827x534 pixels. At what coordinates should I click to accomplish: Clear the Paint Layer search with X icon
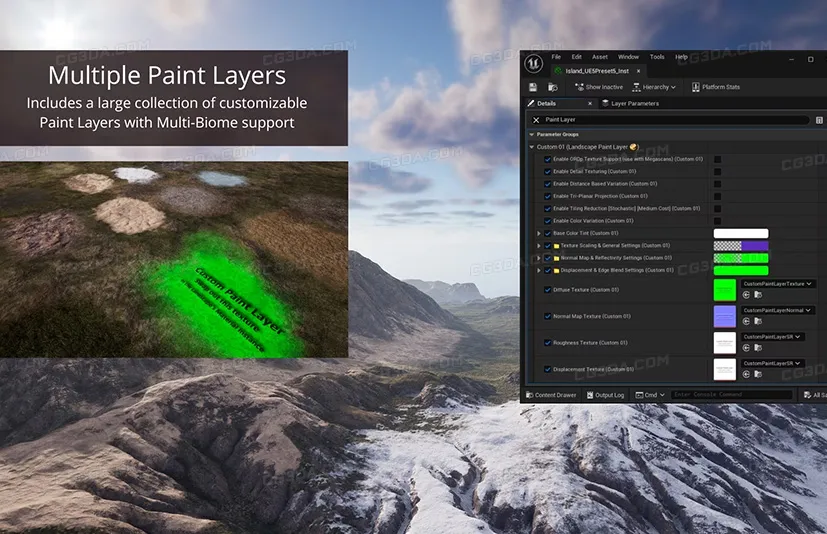(x=536, y=120)
